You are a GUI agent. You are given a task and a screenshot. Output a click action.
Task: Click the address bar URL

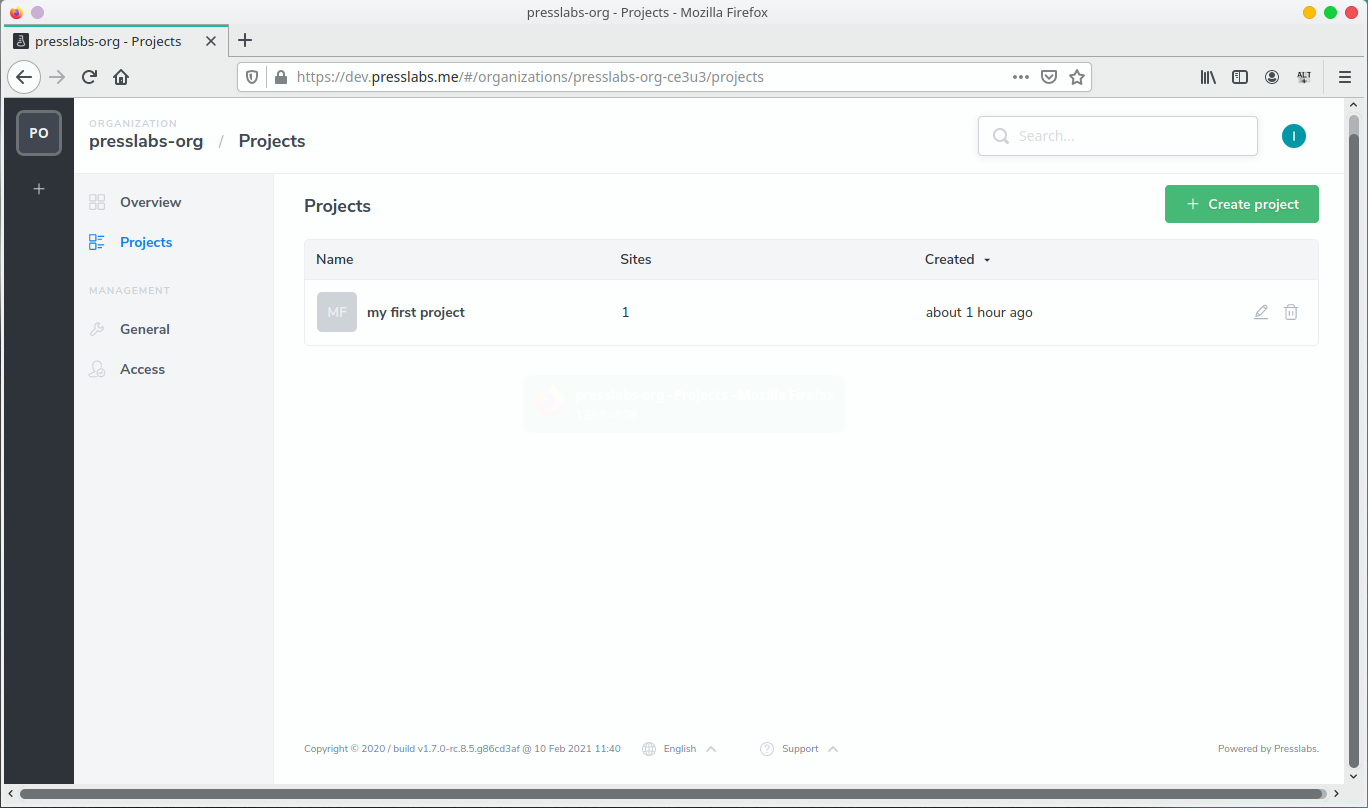pos(530,77)
